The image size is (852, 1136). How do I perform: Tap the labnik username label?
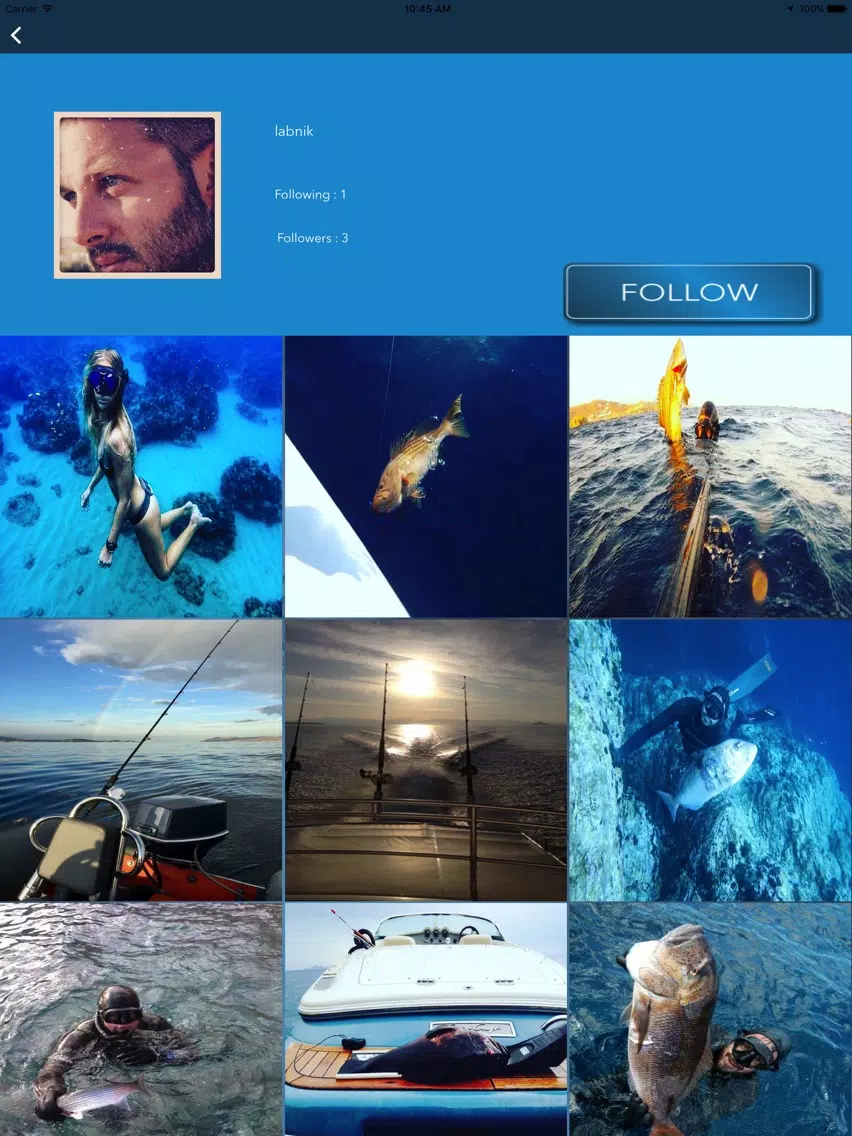click(294, 131)
